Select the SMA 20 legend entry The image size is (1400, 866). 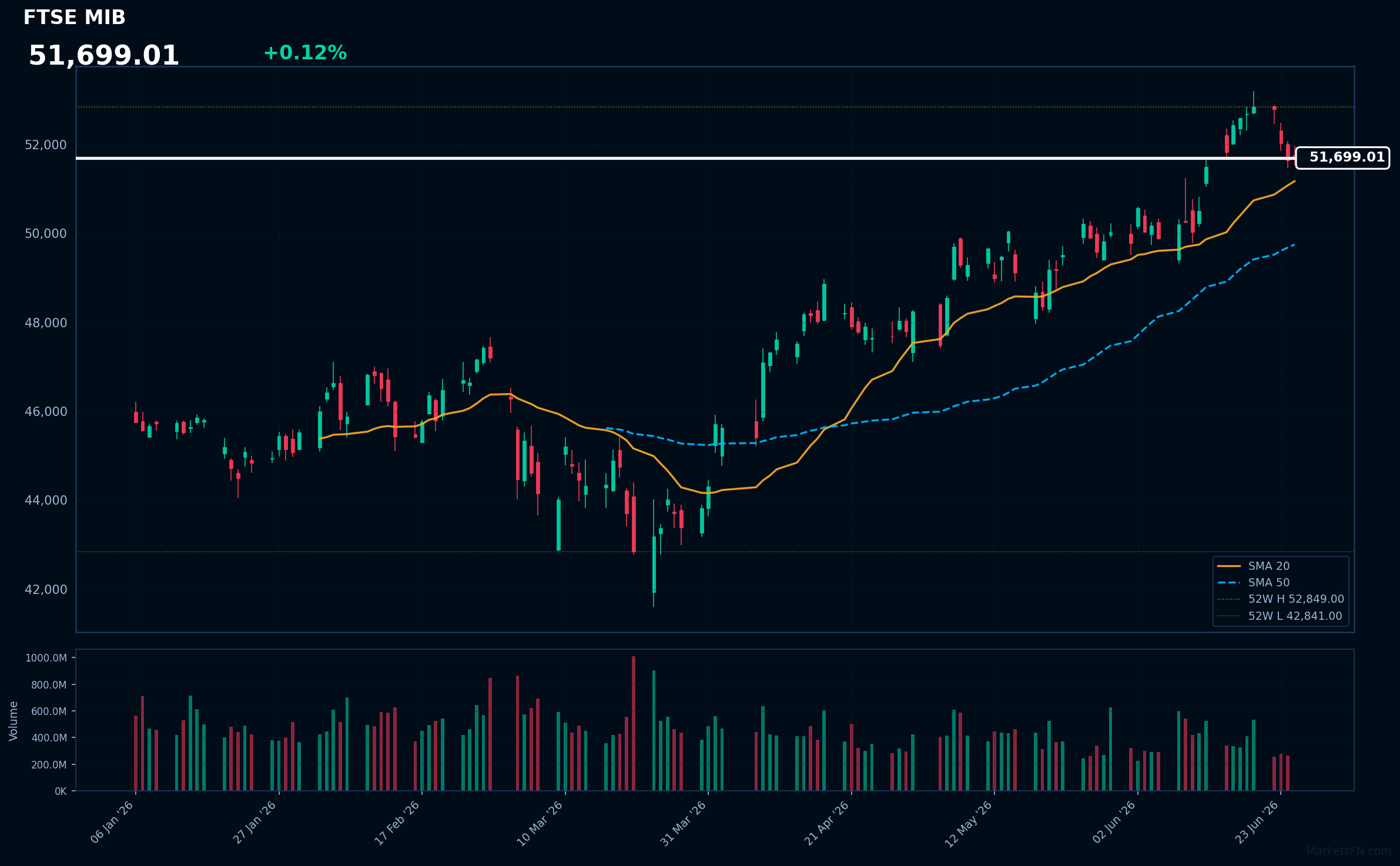click(1253, 566)
